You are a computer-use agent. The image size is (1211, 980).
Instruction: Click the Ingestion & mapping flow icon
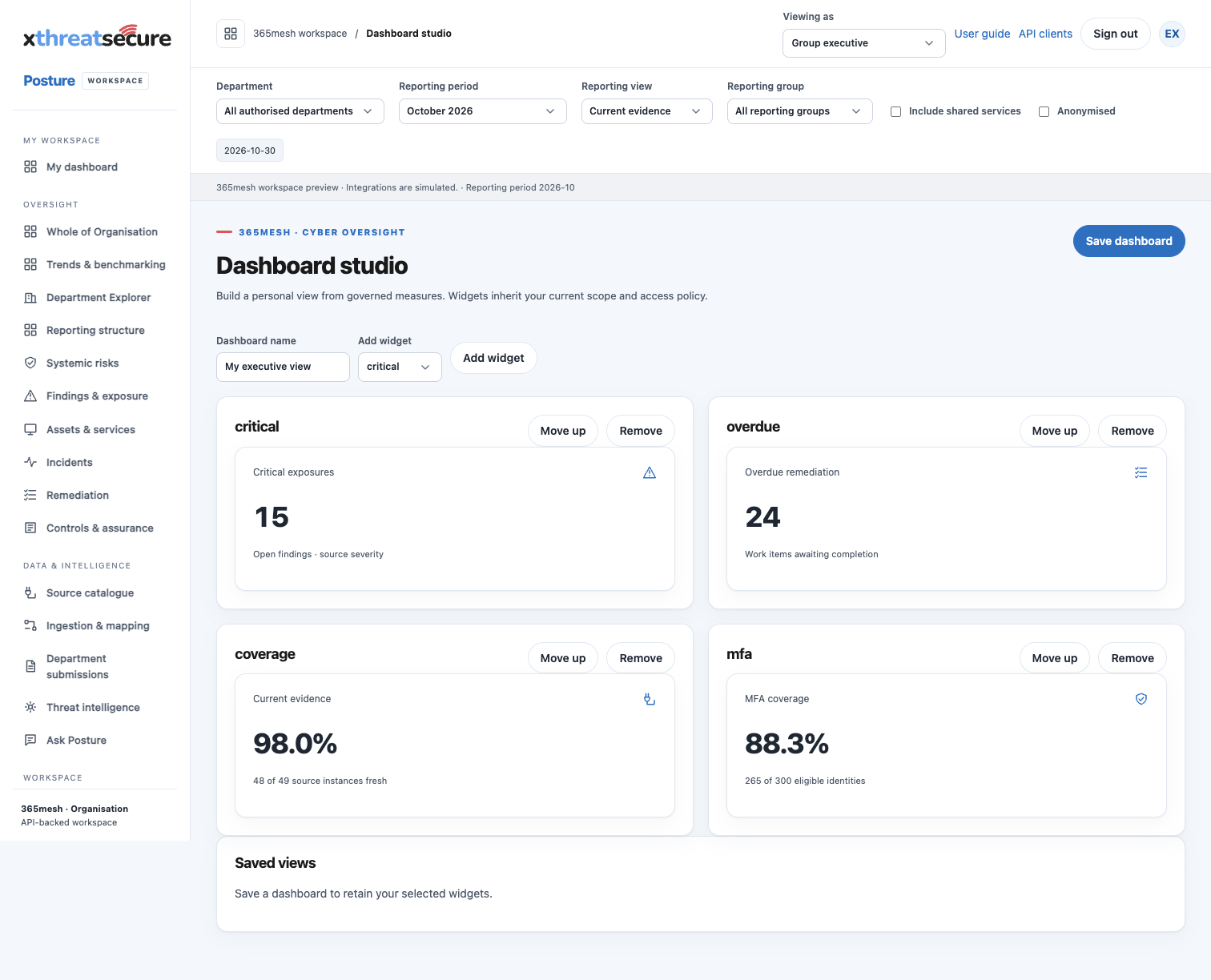pos(30,625)
